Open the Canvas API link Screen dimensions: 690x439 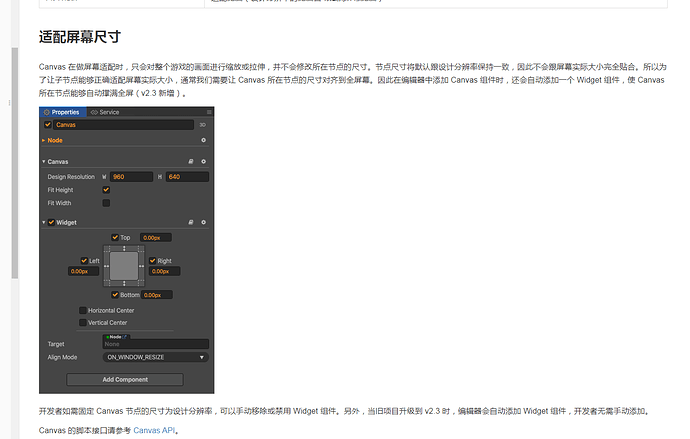[154, 430]
